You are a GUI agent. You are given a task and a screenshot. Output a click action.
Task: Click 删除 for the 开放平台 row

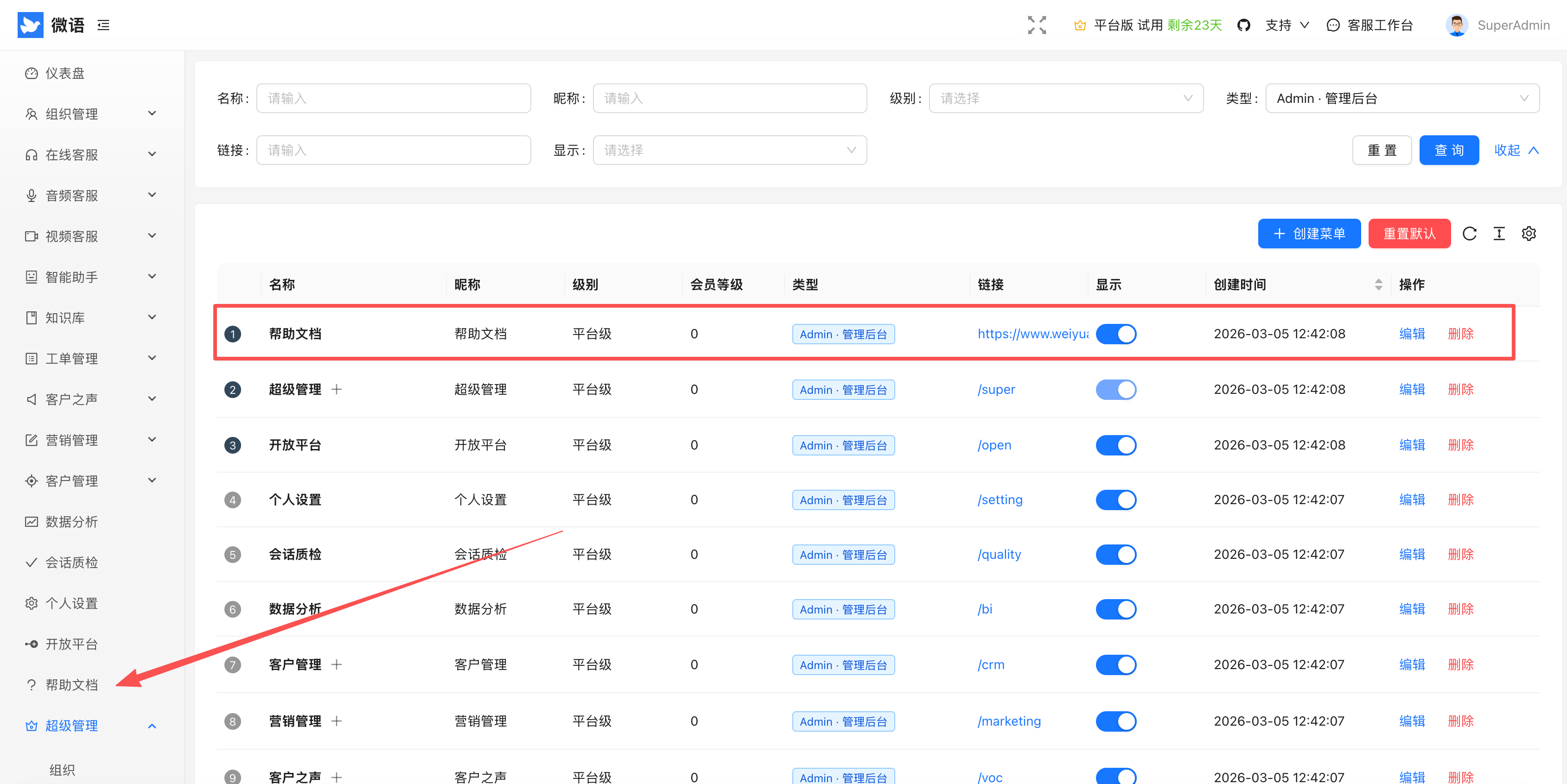pyautogui.click(x=1460, y=445)
